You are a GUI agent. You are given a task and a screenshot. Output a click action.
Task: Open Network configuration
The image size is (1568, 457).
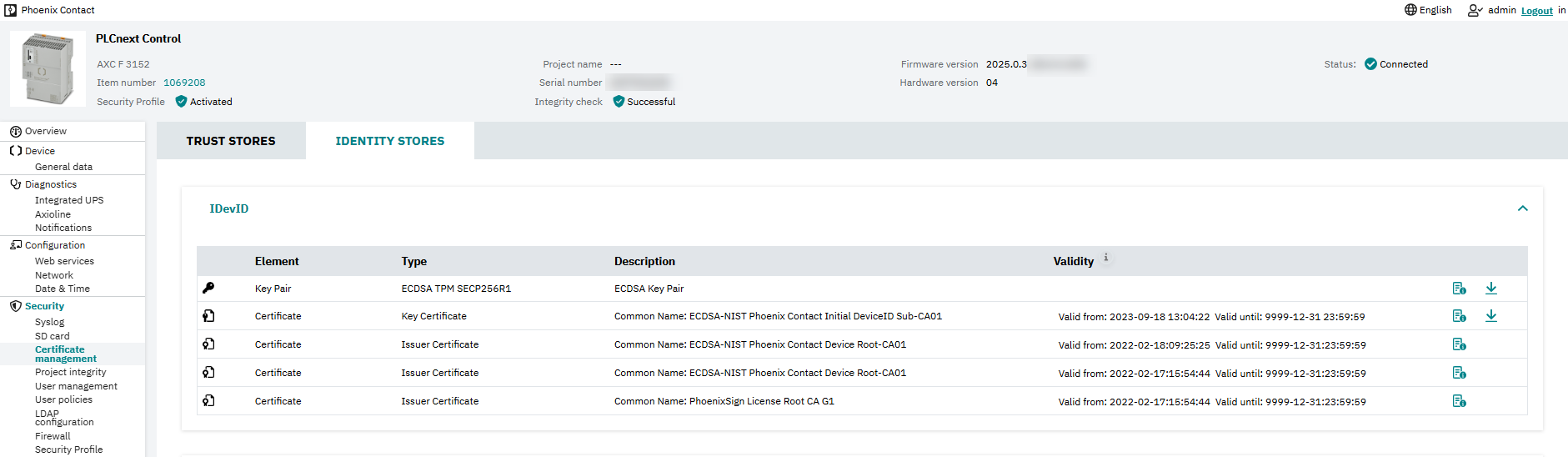click(x=54, y=275)
